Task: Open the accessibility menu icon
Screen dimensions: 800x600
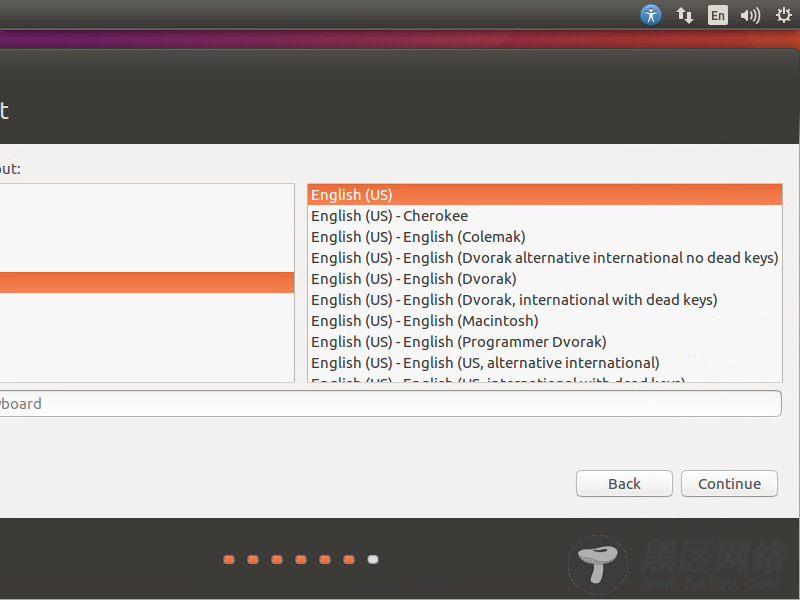Action: pyautogui.click(x=651, y=15)
